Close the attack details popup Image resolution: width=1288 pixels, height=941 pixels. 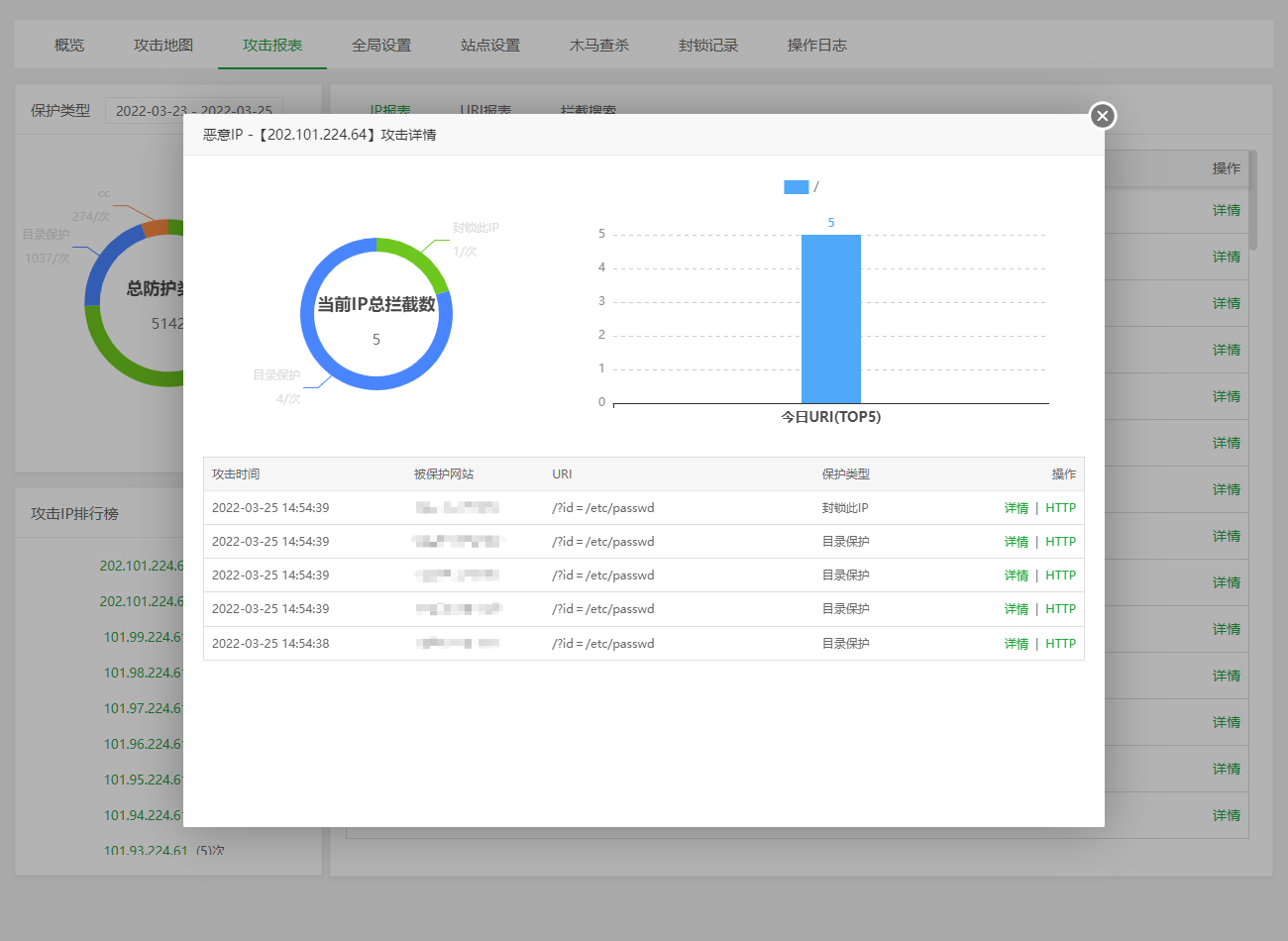click(x=1103, y=116)
